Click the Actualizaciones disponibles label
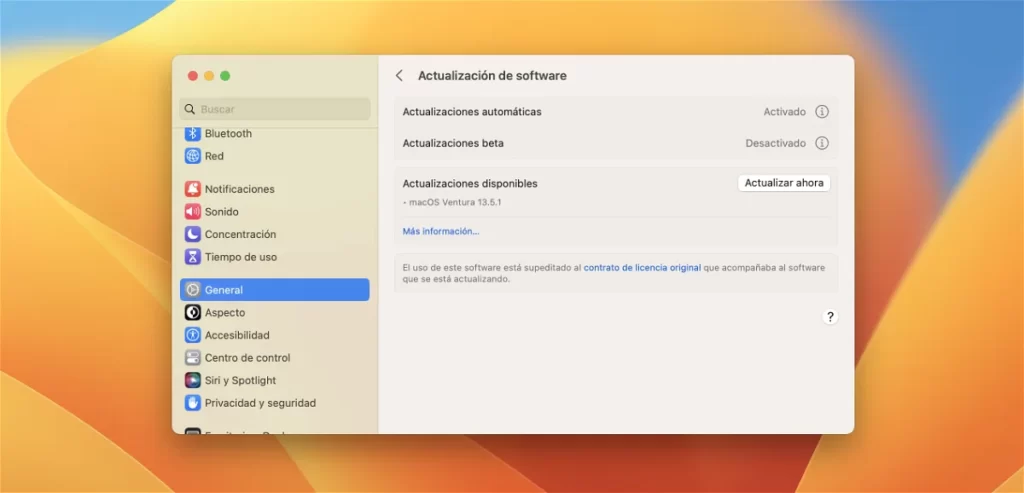This screenshot has height=493, width=1024. 470,183
